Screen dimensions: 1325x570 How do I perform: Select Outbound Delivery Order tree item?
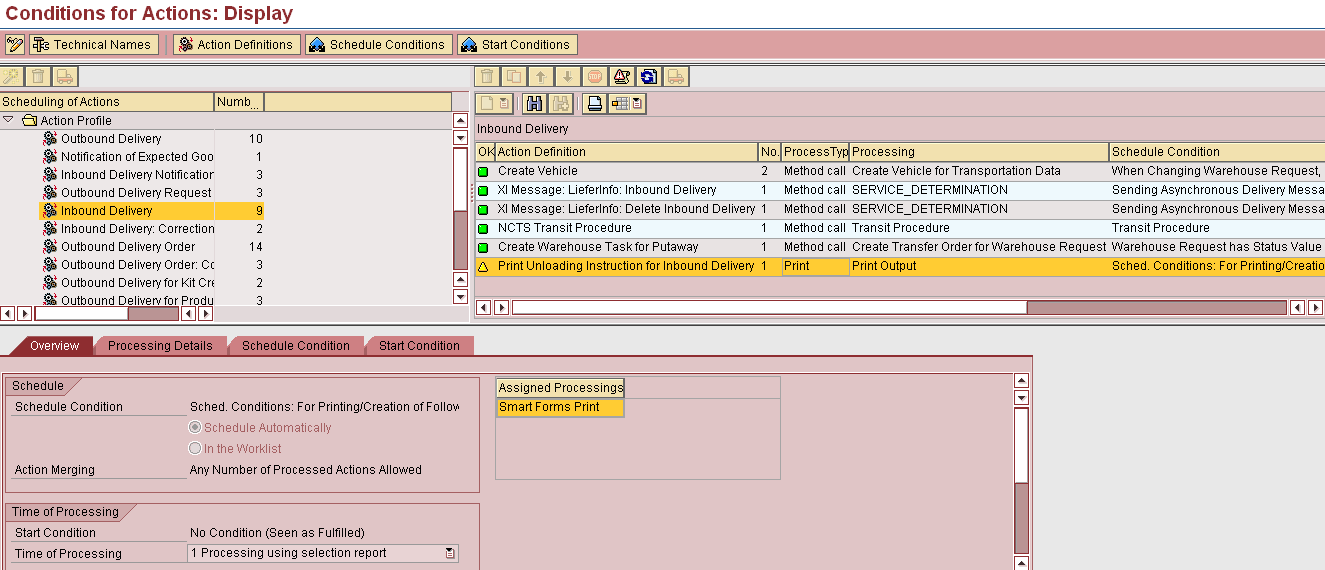coord(128,247)
